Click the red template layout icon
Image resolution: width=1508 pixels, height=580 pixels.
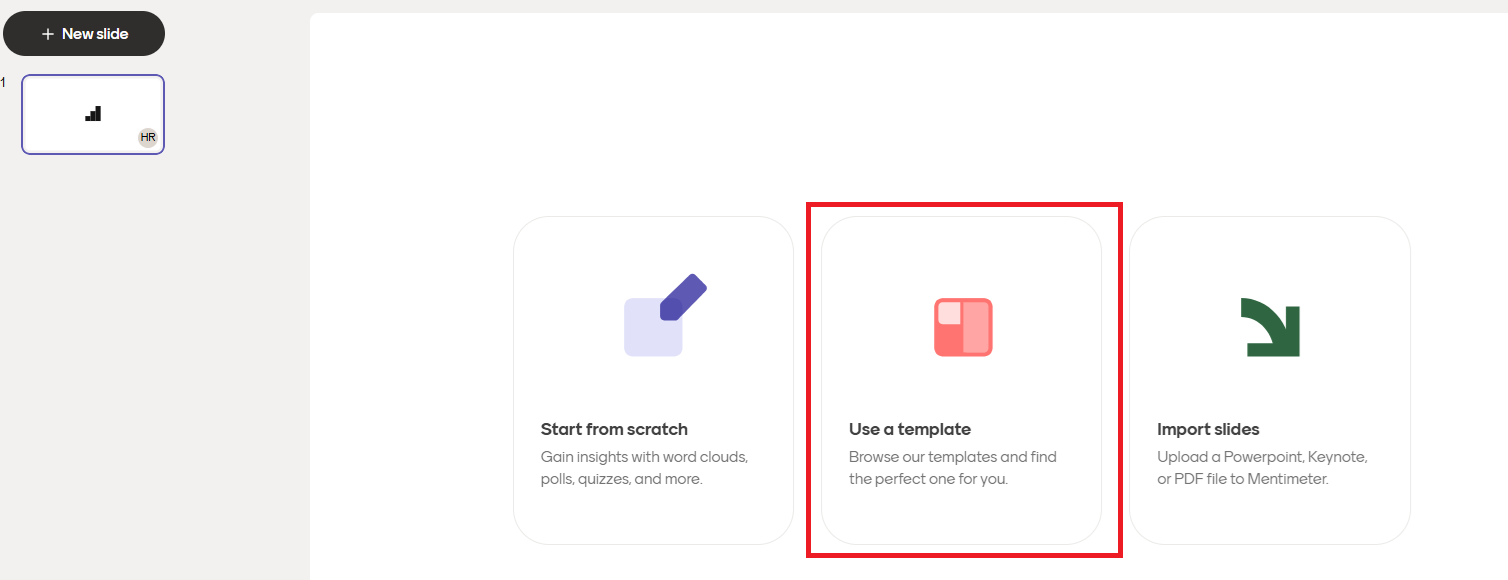963,327
